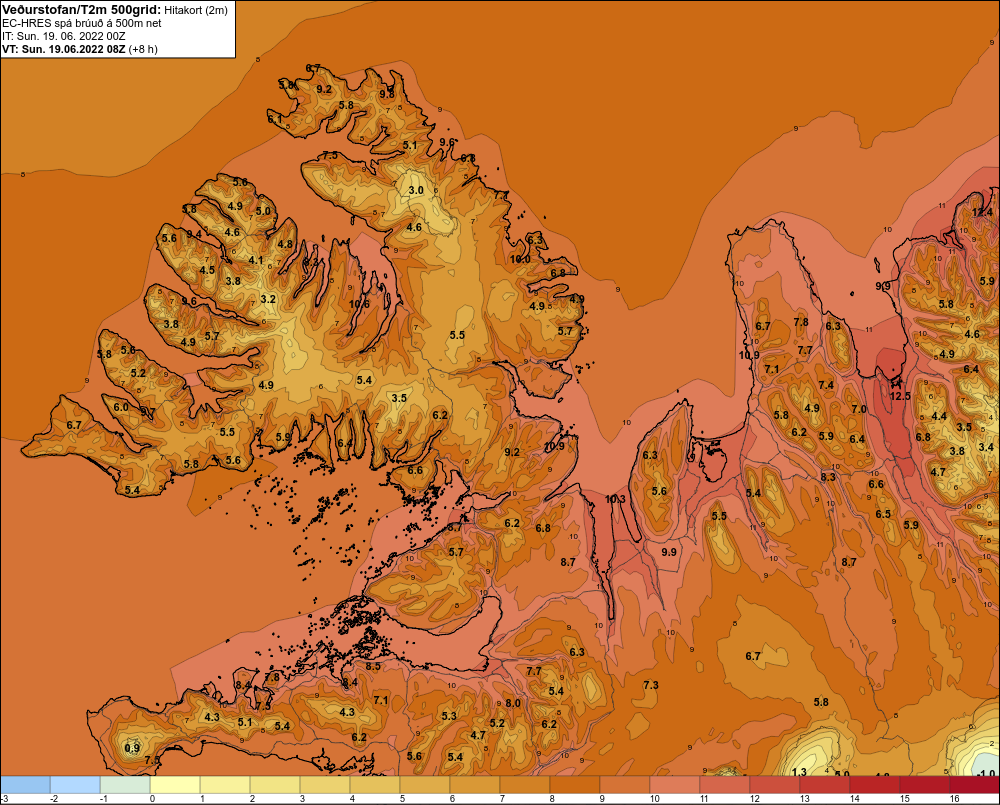Click the temperature value '3.2' in the Westfjords
This screenshot has width=1000, height=805.
coord(268,299)
